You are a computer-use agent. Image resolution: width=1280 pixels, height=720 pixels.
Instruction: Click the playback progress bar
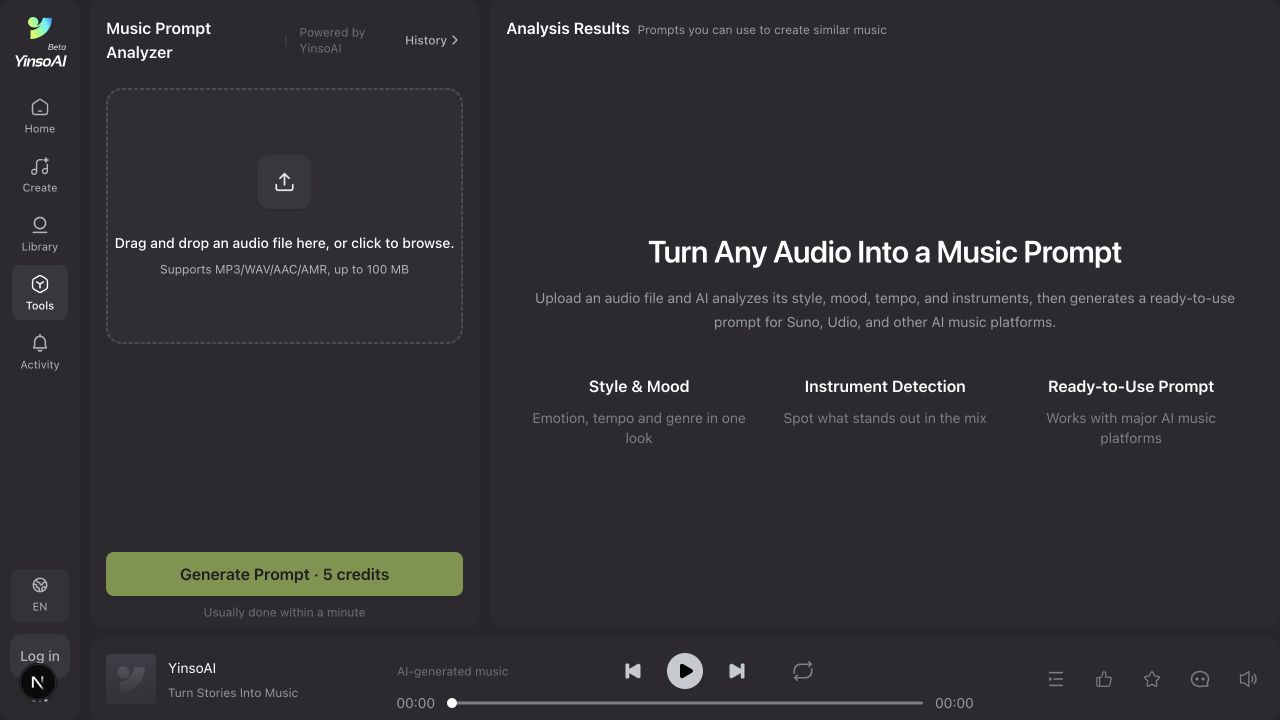(687, 703)
